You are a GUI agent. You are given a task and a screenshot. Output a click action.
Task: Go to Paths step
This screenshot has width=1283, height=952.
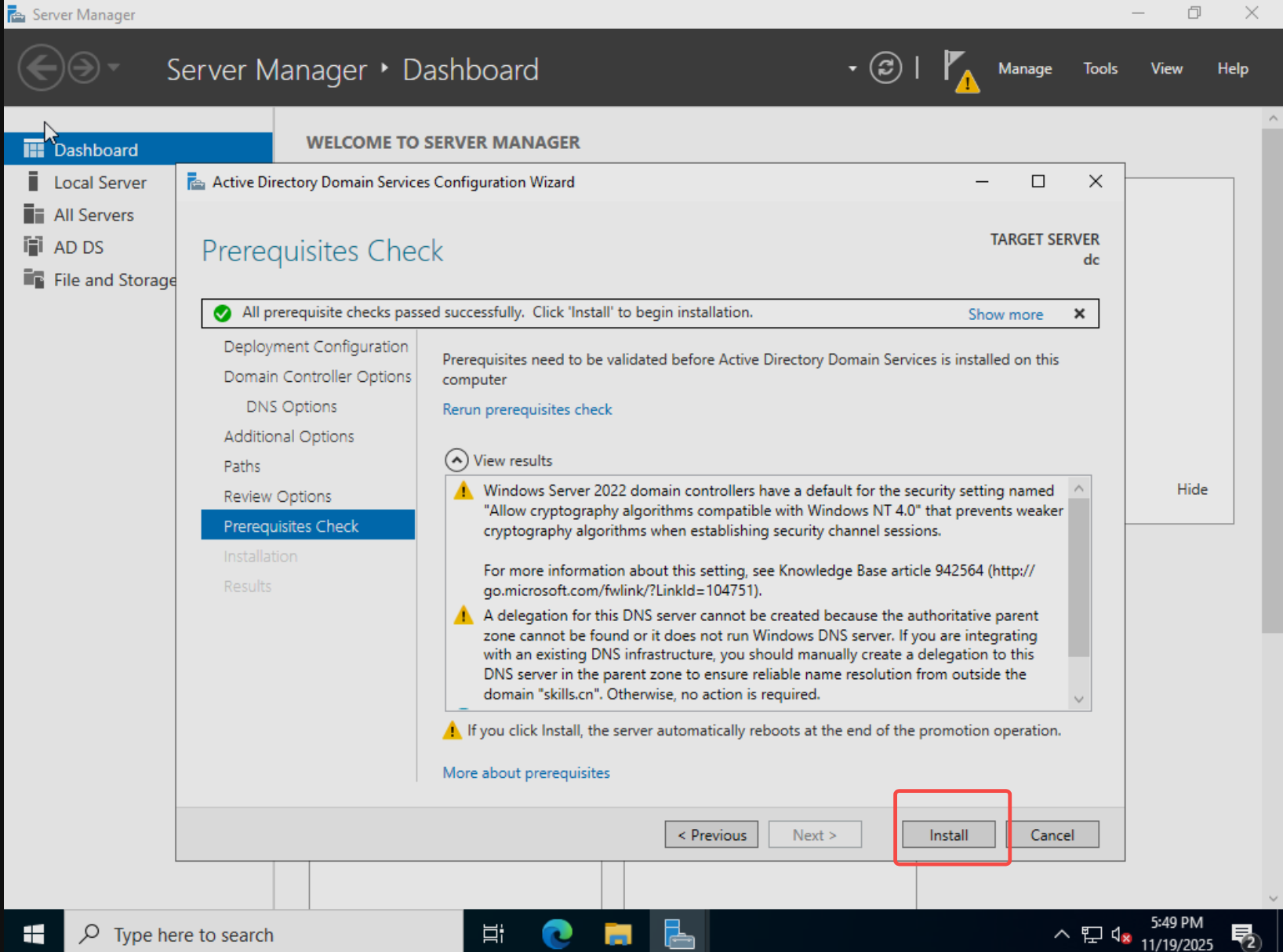point(242,466)
